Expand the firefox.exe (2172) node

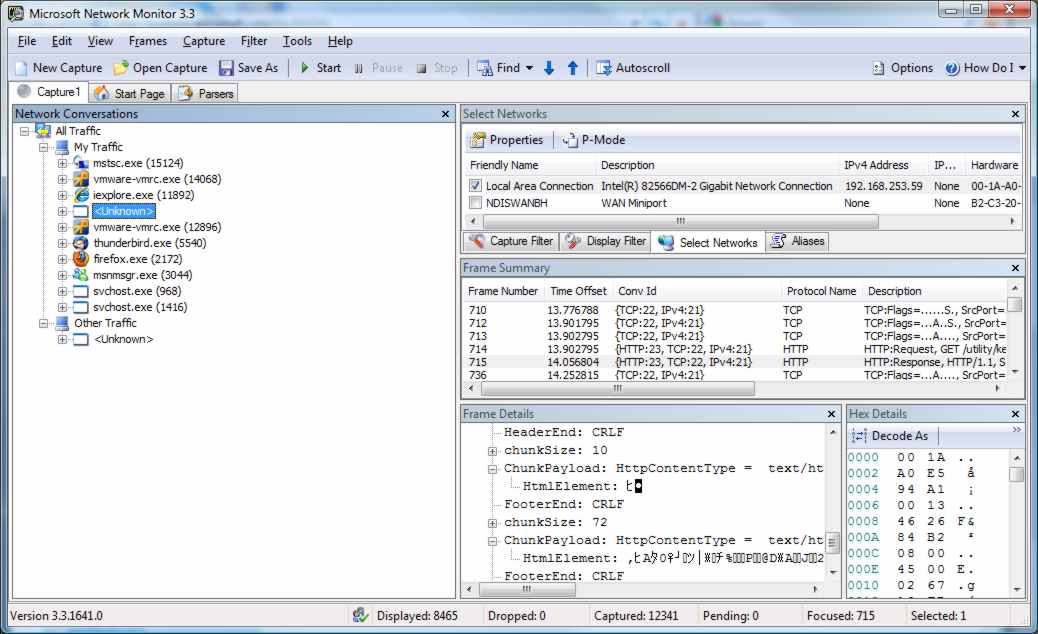click(62, 259)
